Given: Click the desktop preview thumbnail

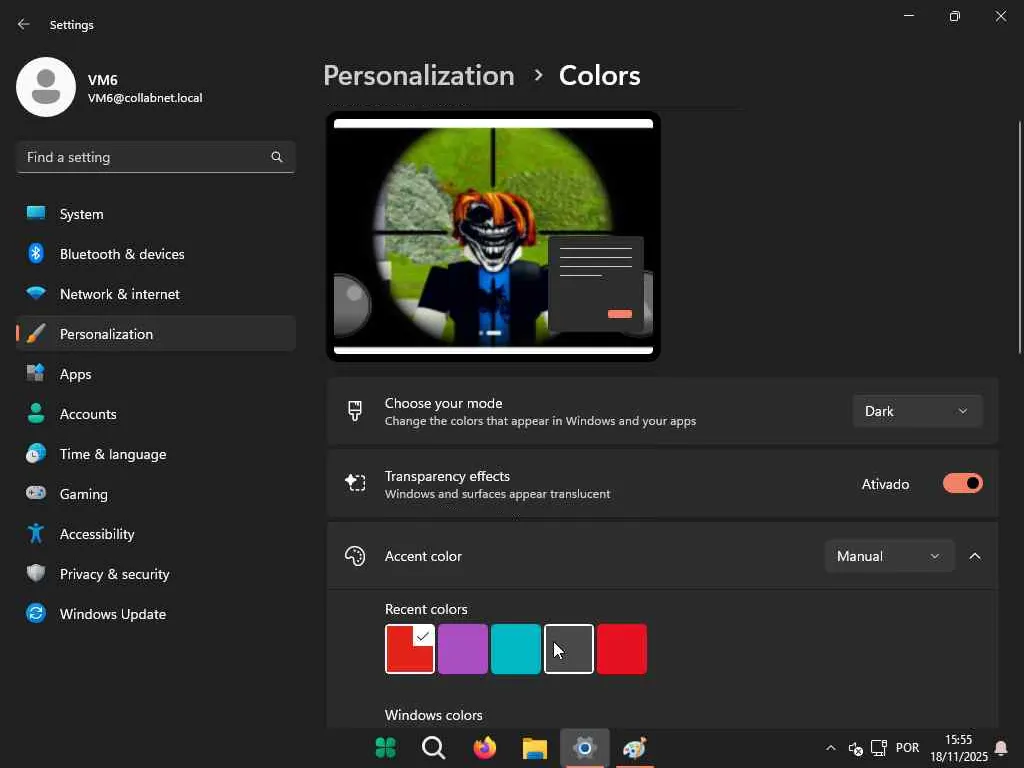Looking at the screenshot, I should click(x=493, y=236).
